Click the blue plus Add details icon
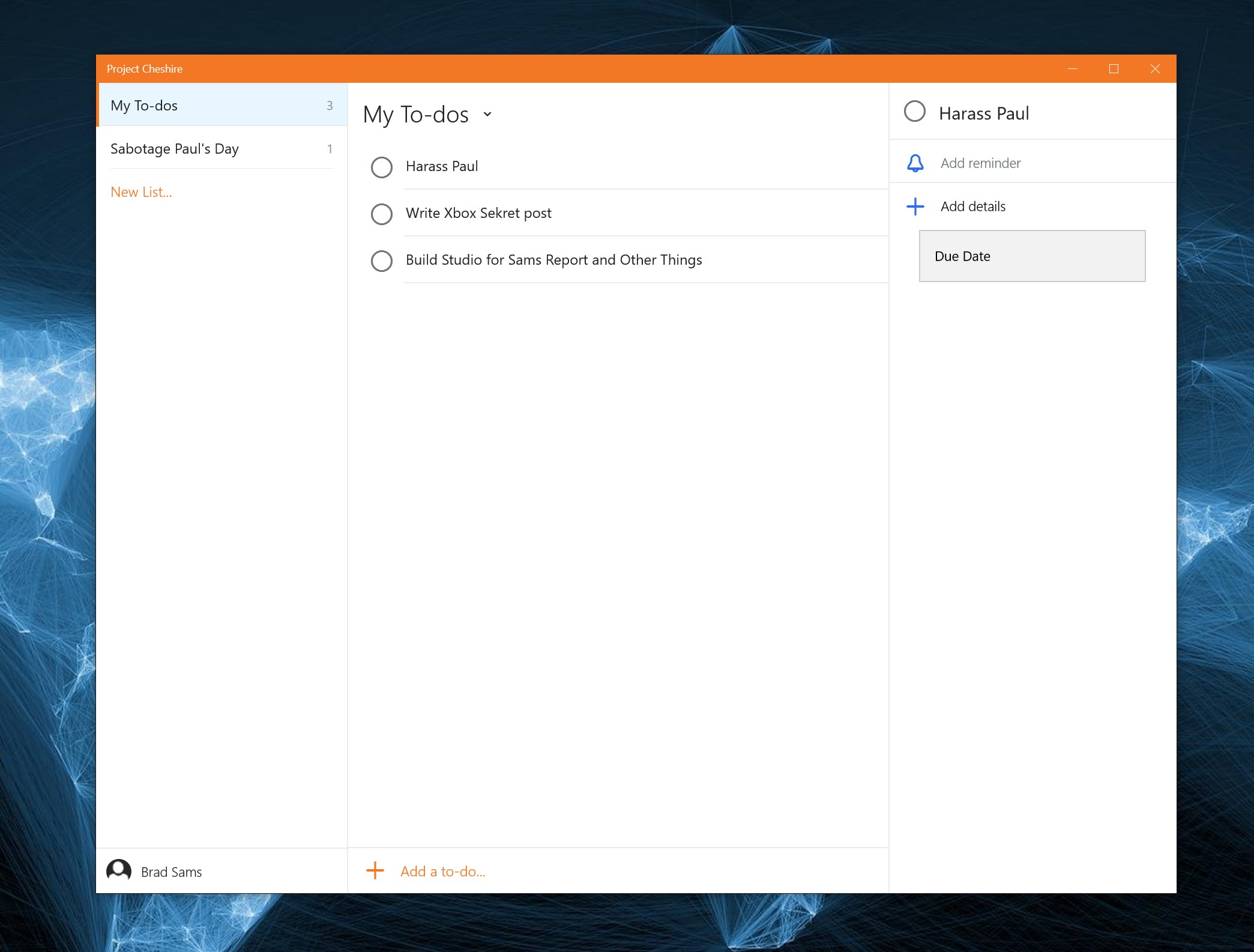1254x952 pixels. click(x=915, y=206)
